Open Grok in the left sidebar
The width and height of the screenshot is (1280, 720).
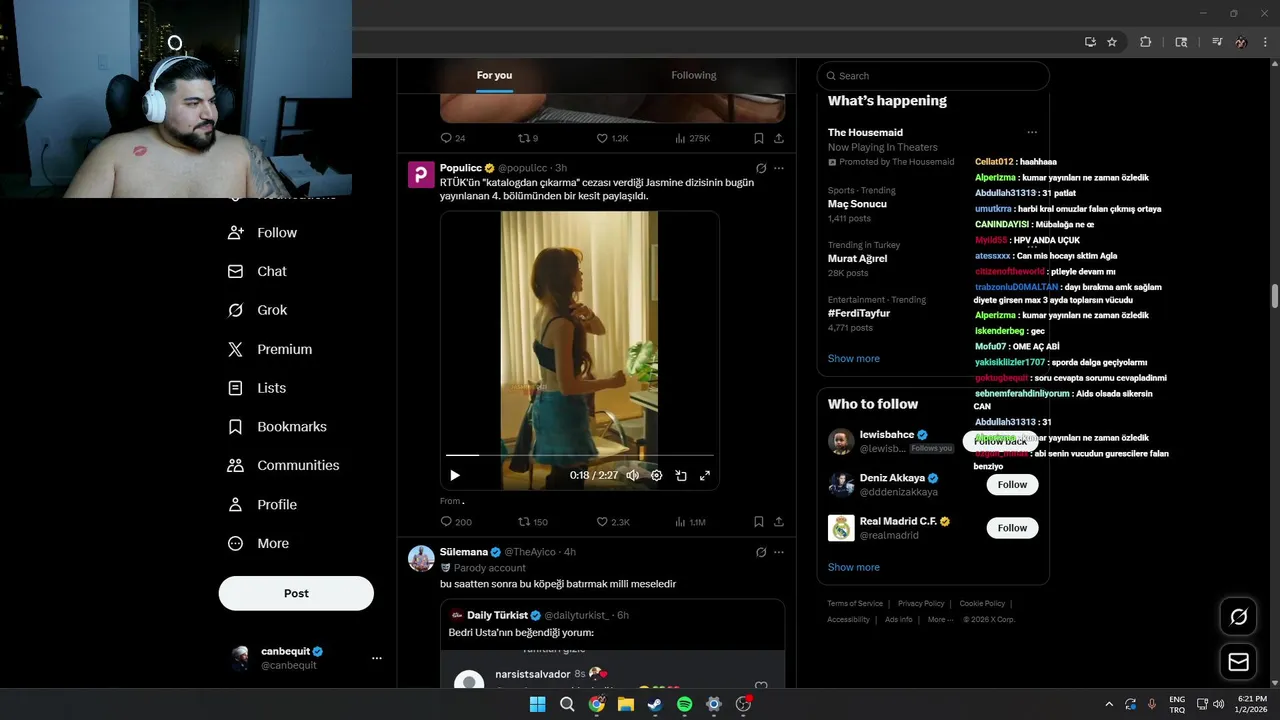pos(257,310)
